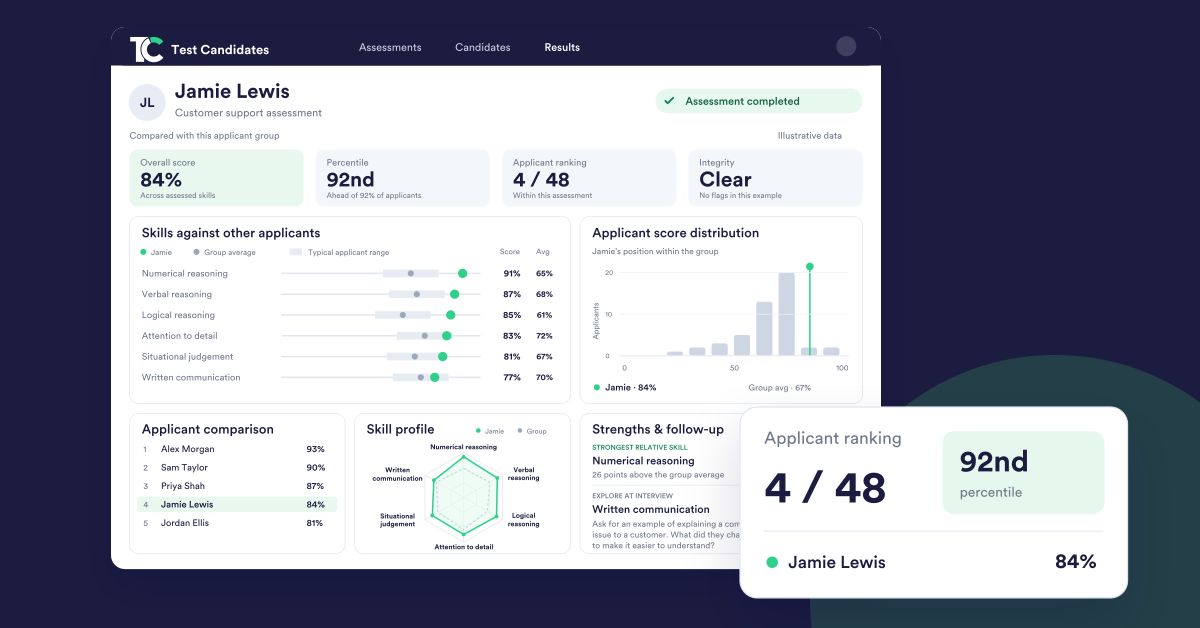The width and height of the screenshot is (1200, 628).
Task: Open the Assessments tab
Action: tap(390, 47)
